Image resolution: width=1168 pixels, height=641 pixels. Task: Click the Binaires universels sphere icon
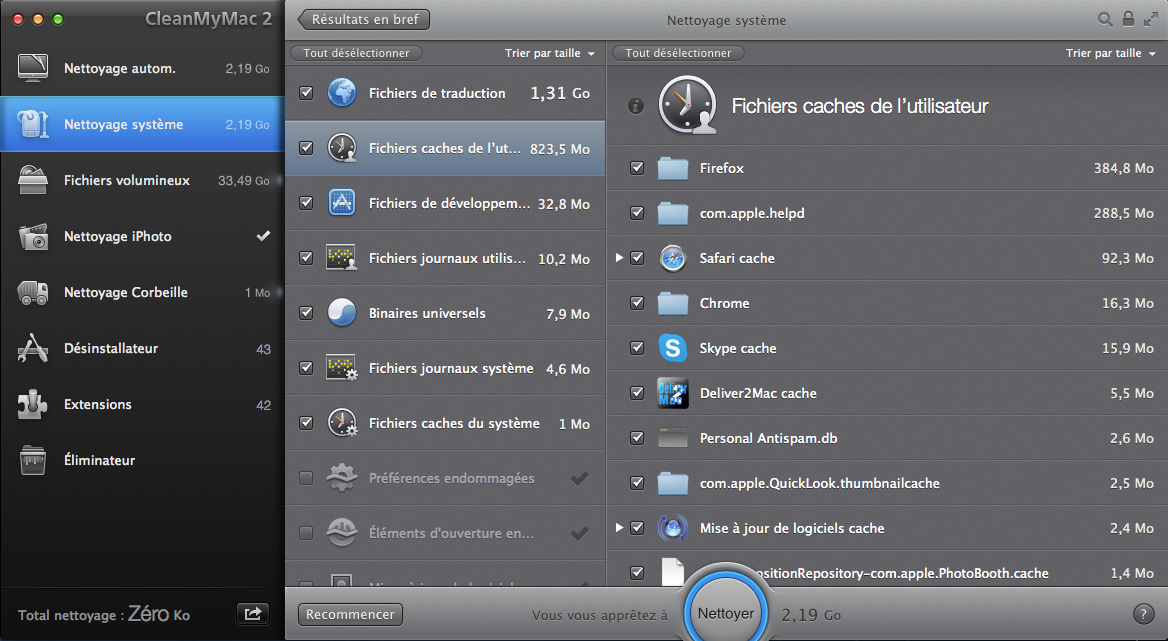click(x=342, y=313)
